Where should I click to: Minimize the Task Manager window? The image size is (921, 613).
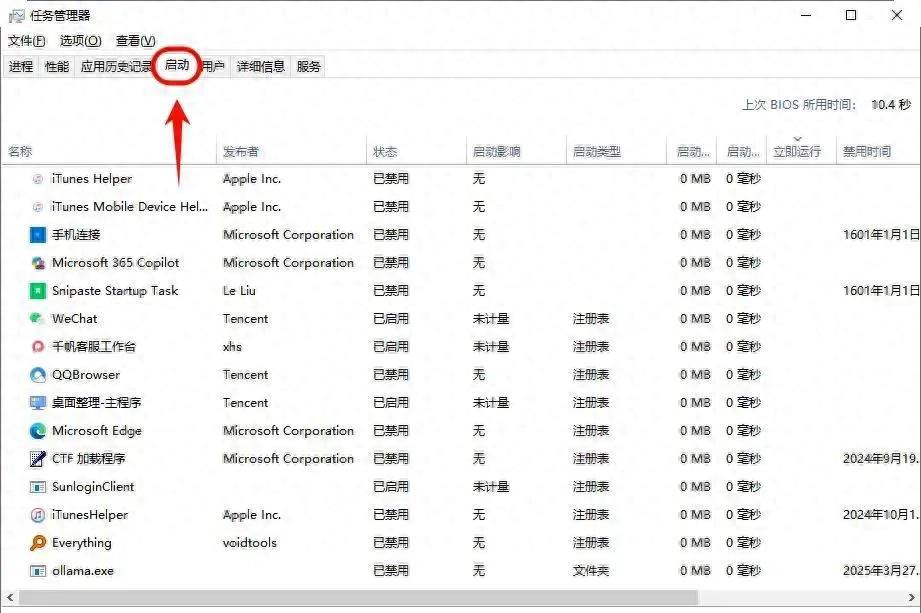[806, 15]
